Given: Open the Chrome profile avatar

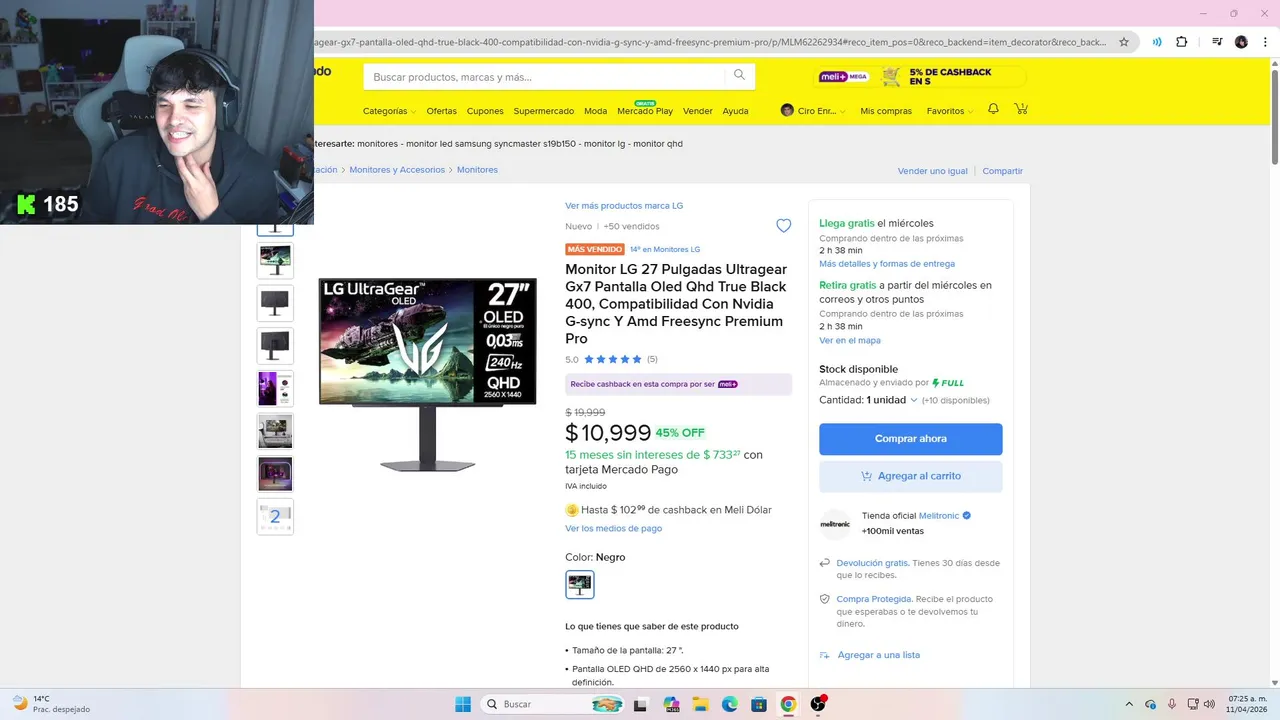Looking at the screenshot, I should click(x=1241, y=42).
